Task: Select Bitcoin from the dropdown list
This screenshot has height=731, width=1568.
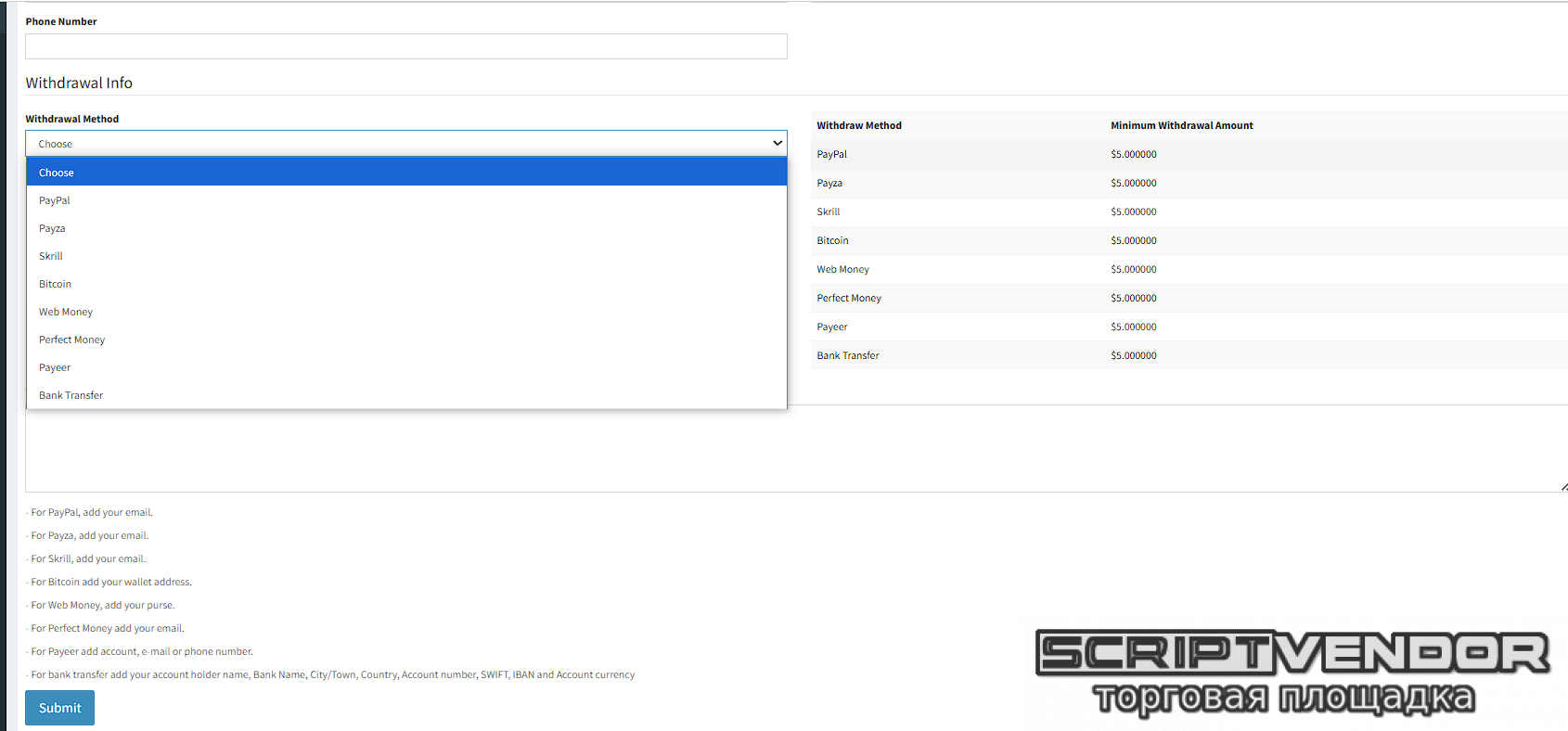Action: point(406,284)
